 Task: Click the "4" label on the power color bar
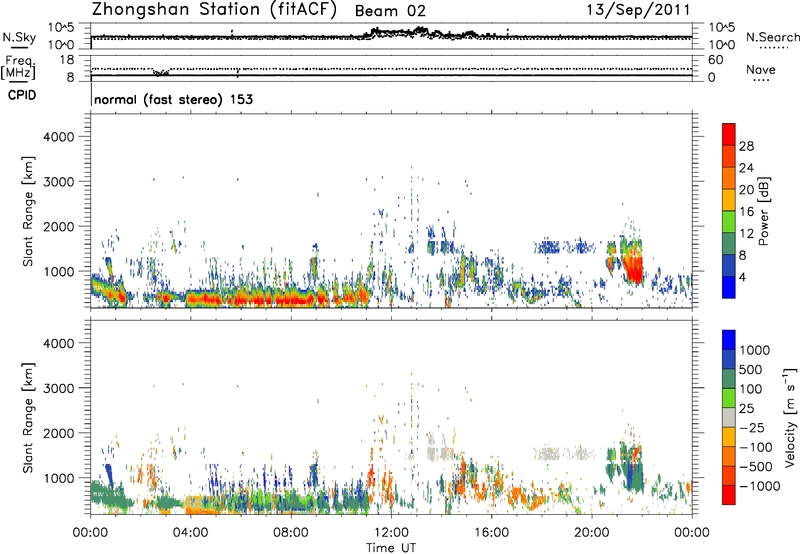tap(743, 278)
